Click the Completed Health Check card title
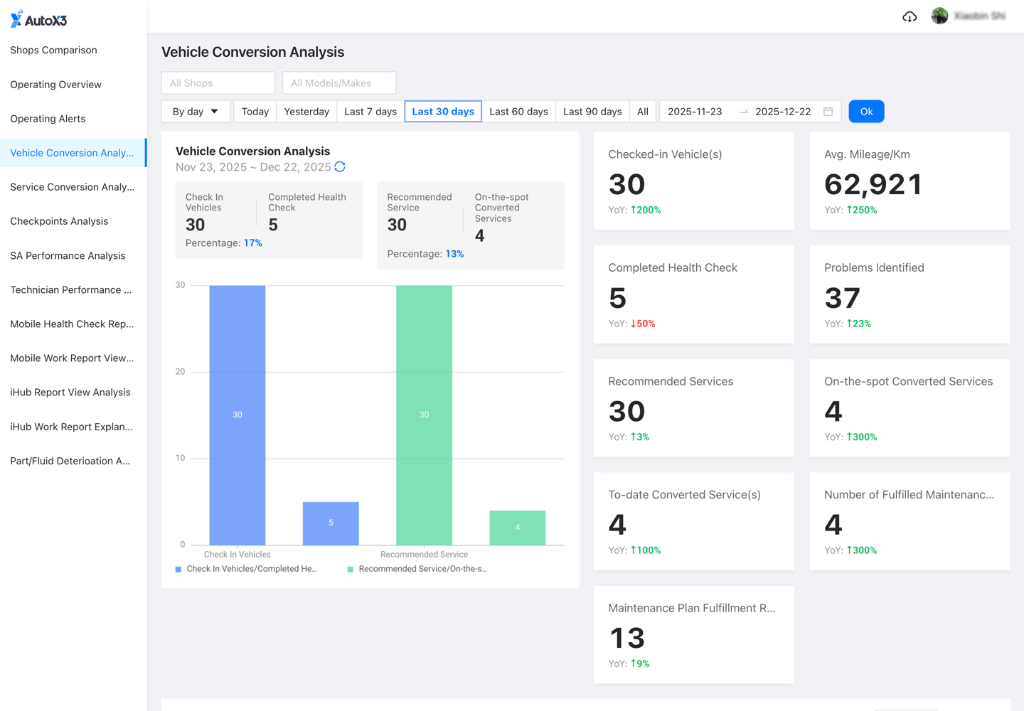 coord(673,268)
